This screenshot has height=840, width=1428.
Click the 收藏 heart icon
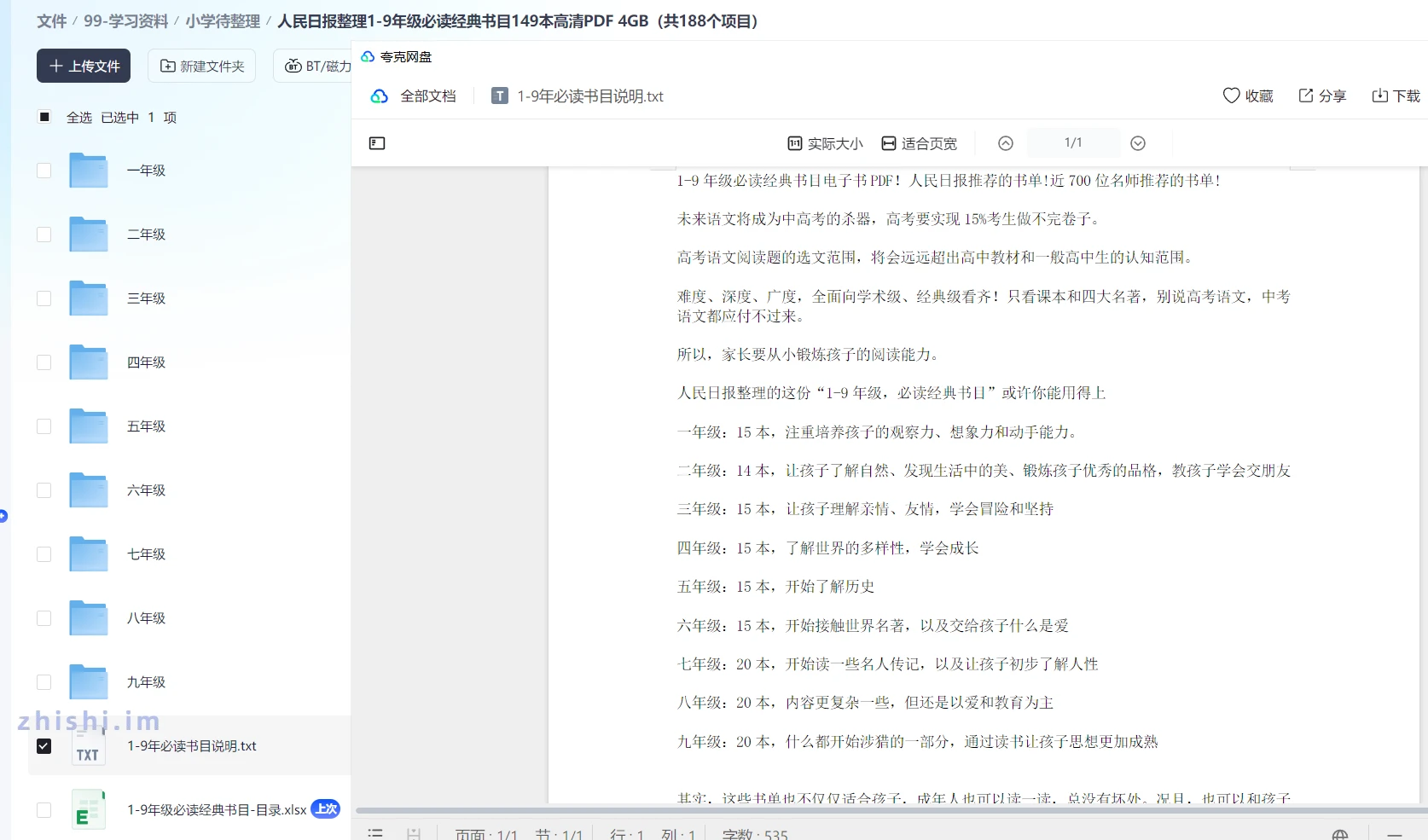coord(1231,96)
